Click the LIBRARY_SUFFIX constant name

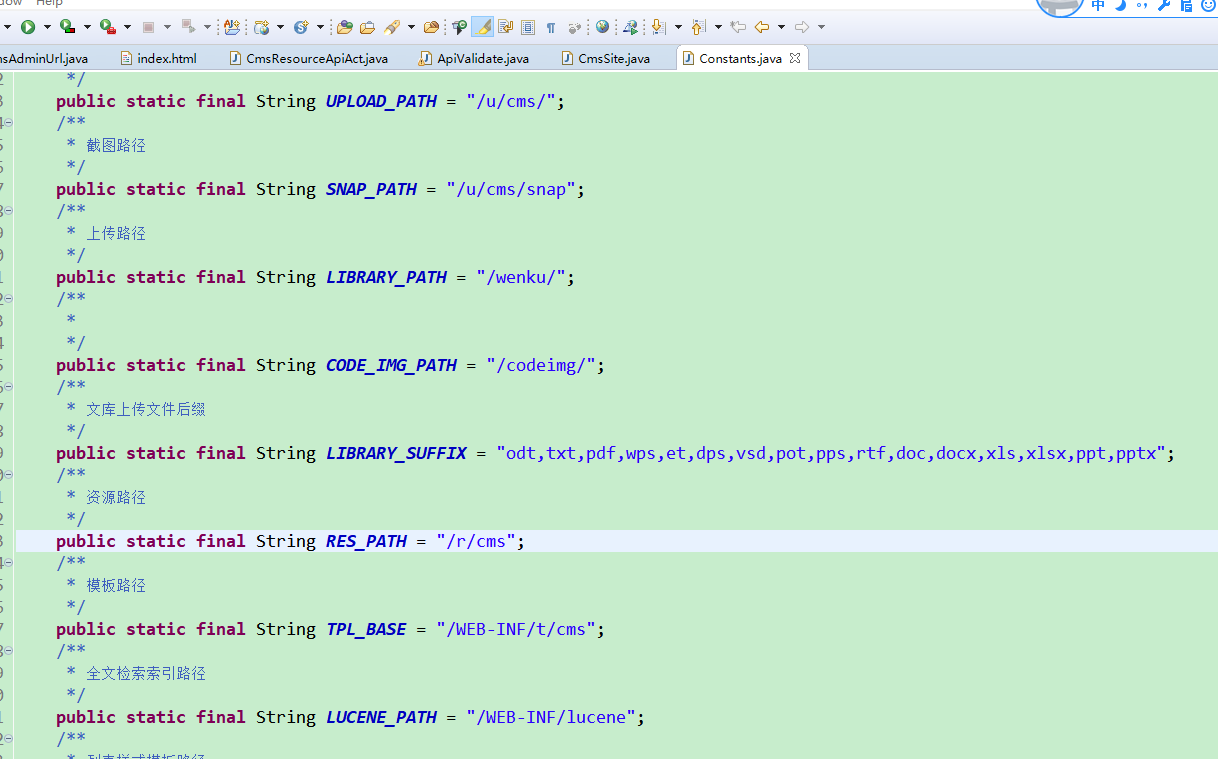(396, 453)
